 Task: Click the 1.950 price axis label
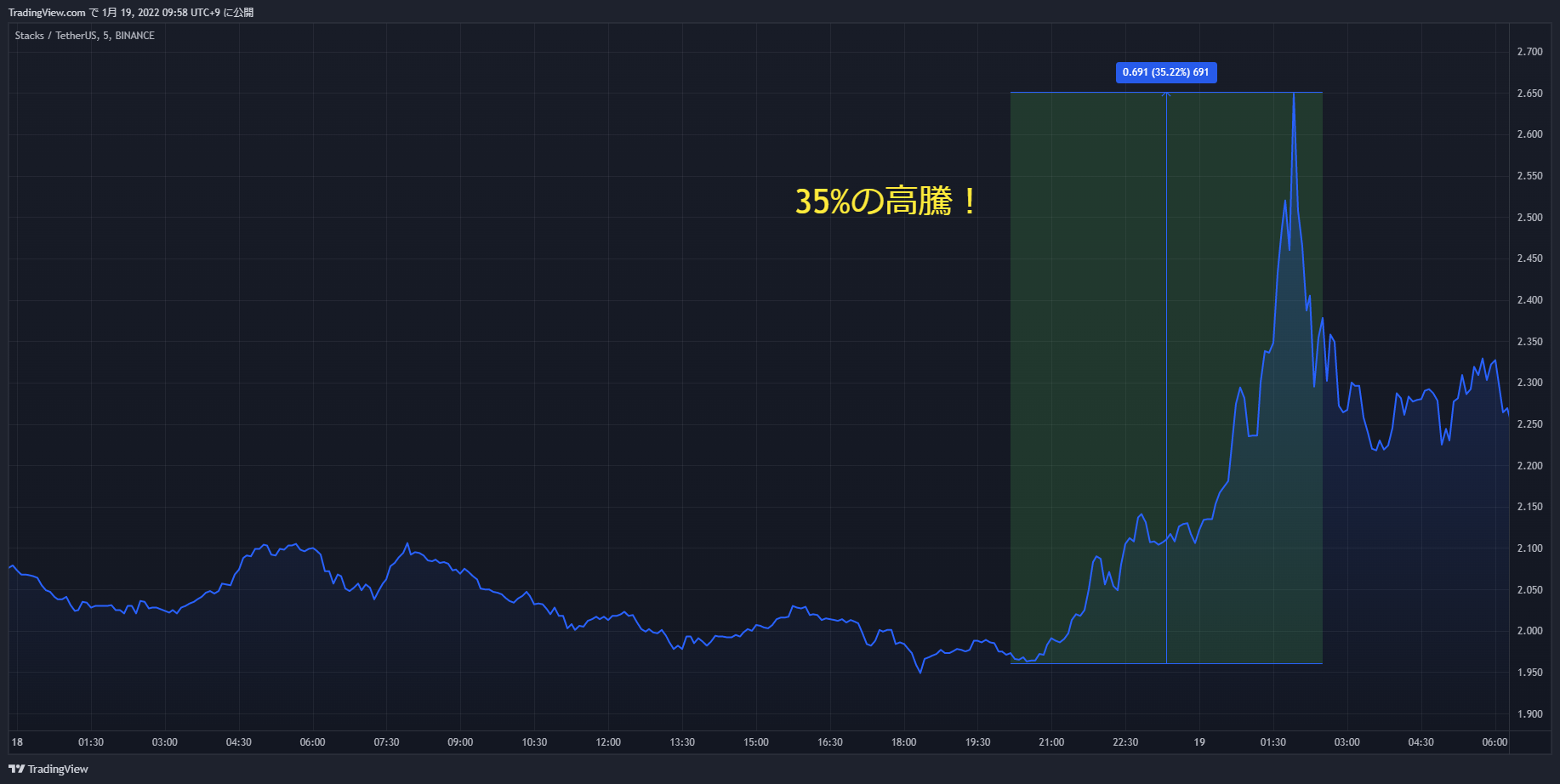(x=1529, y=673)
